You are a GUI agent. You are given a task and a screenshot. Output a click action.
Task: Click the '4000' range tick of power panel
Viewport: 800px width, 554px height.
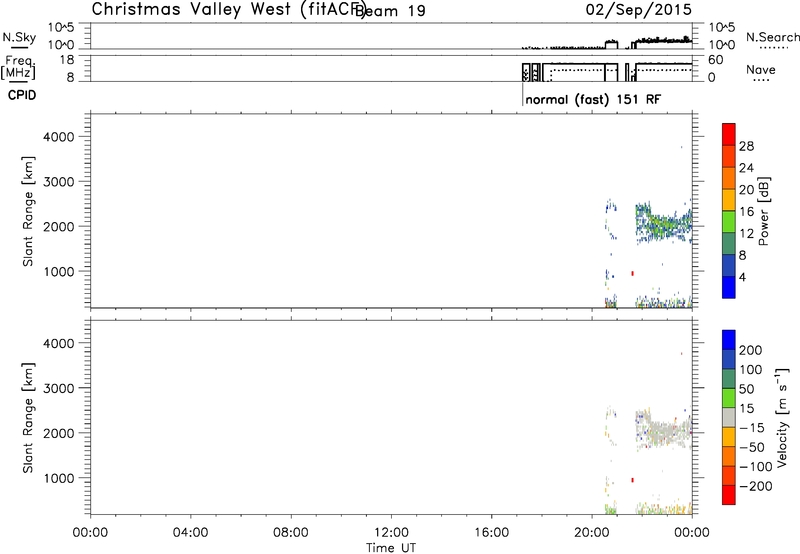59,137
